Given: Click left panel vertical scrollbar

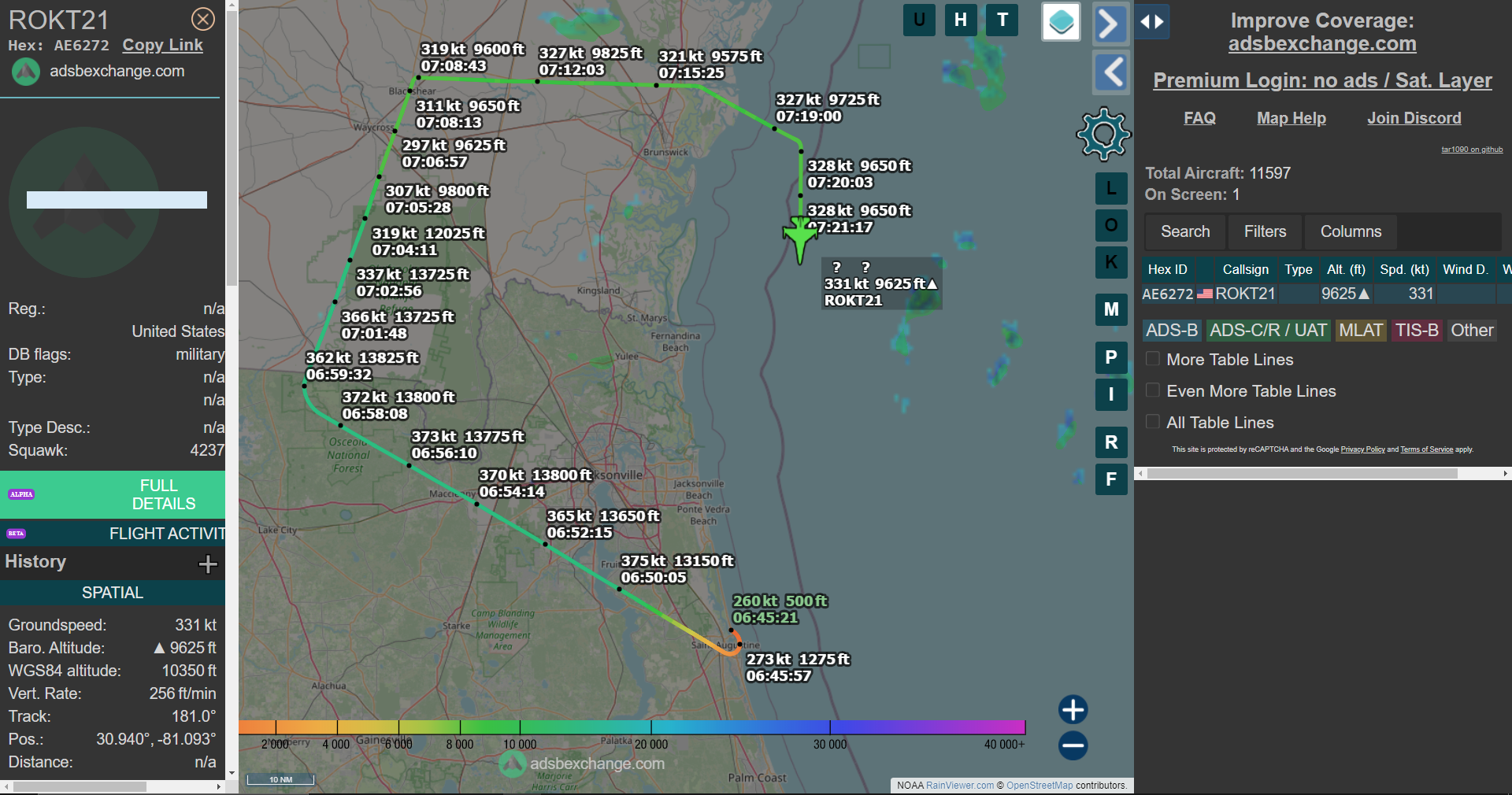Looking at the screenshot, I should click(232, 150).
